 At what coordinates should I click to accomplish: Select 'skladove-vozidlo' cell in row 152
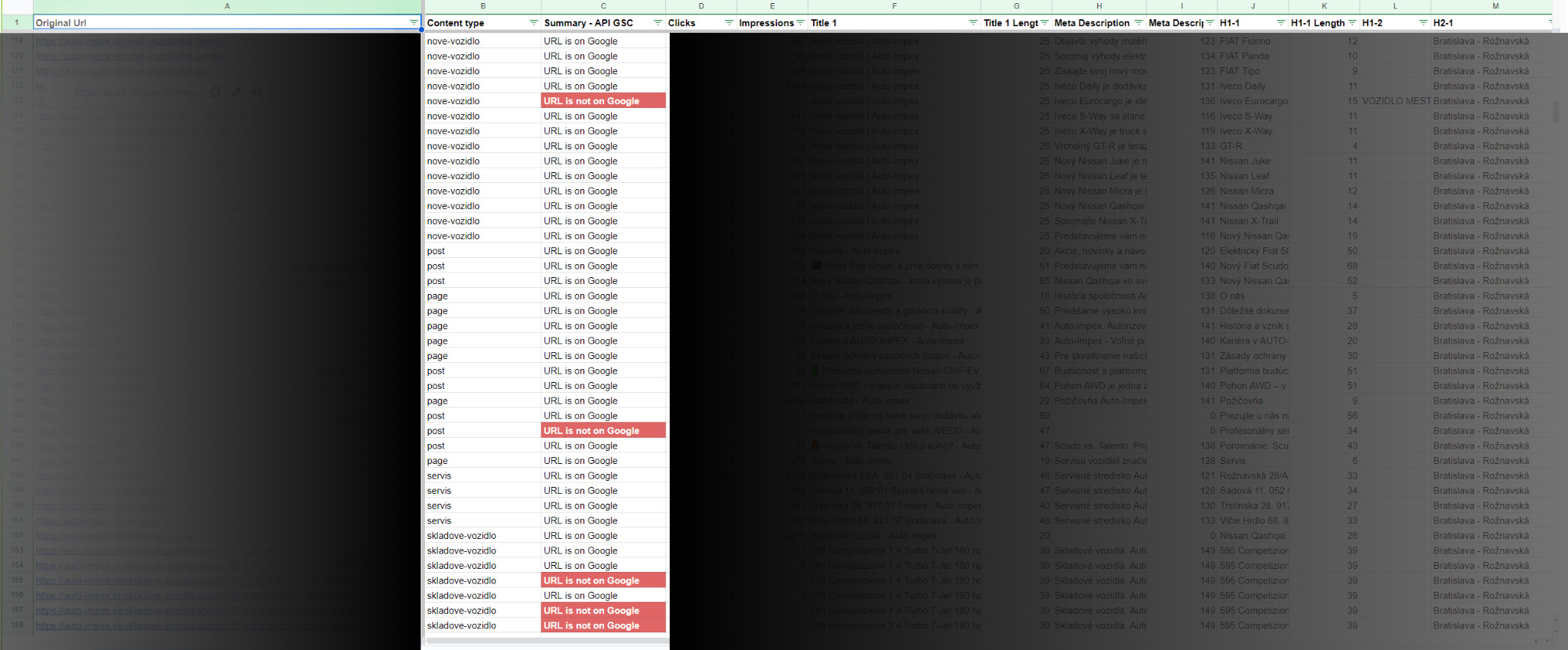[482, 536]
